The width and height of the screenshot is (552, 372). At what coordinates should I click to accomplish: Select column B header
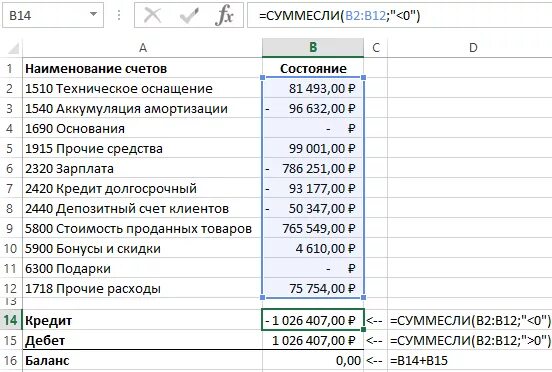313,48
